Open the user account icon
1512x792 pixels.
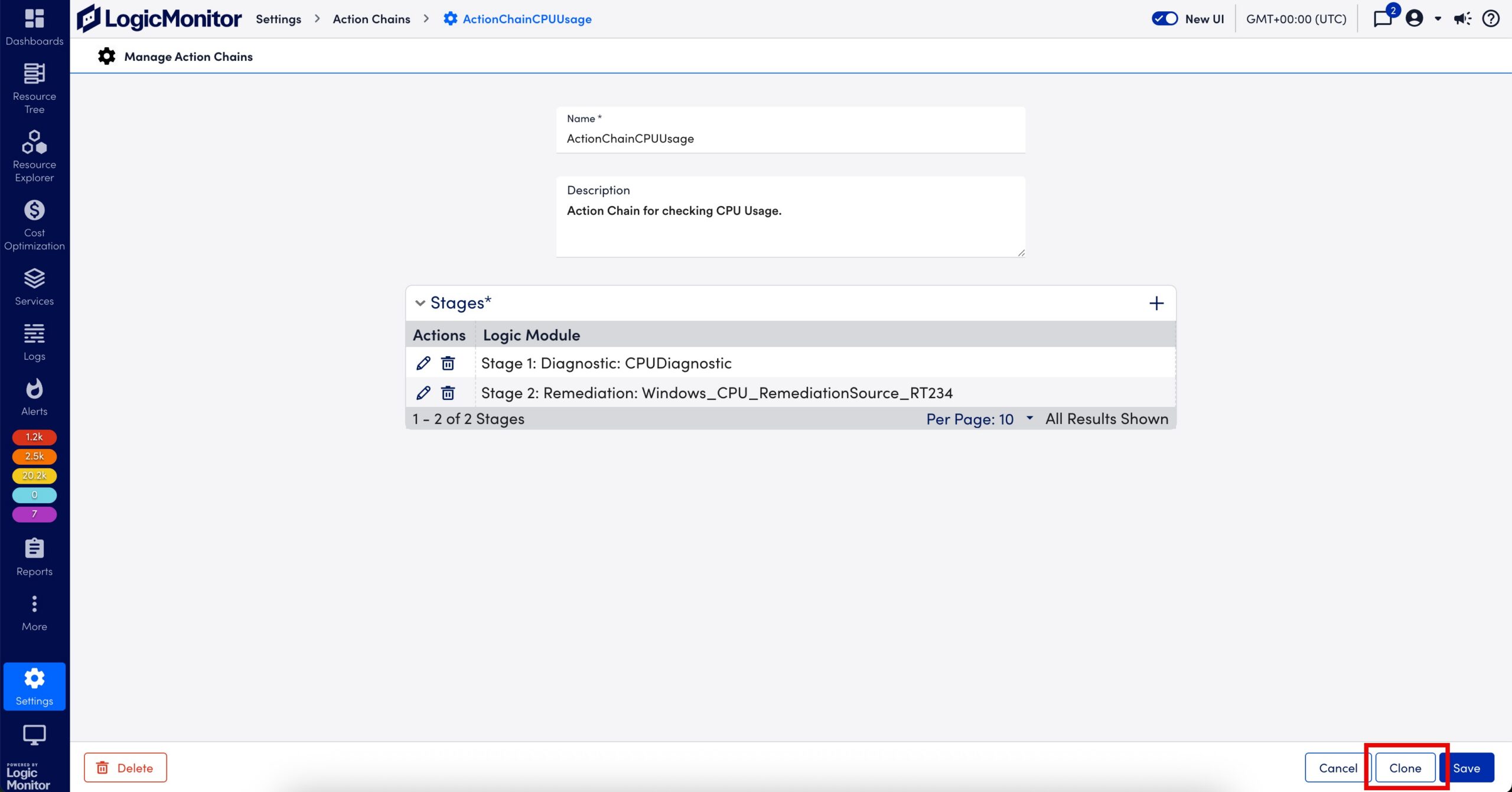(1414, 19)
